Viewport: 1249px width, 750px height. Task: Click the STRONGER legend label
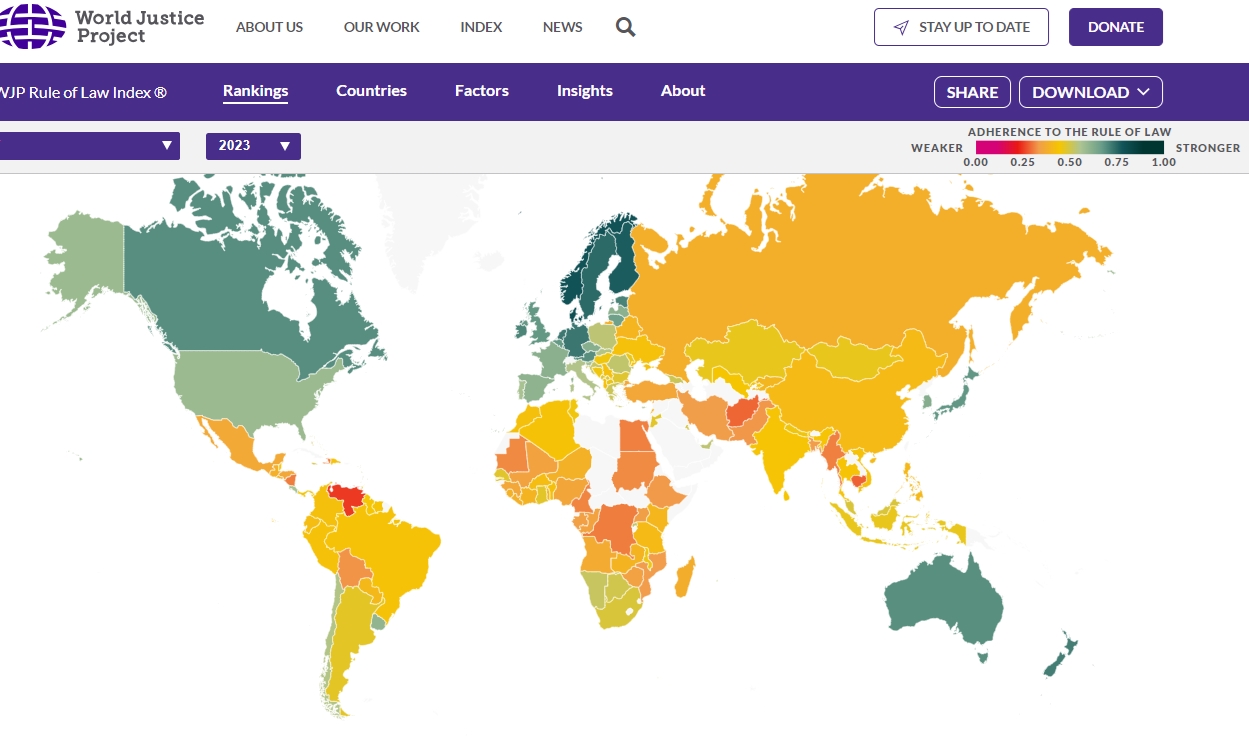1208,148
